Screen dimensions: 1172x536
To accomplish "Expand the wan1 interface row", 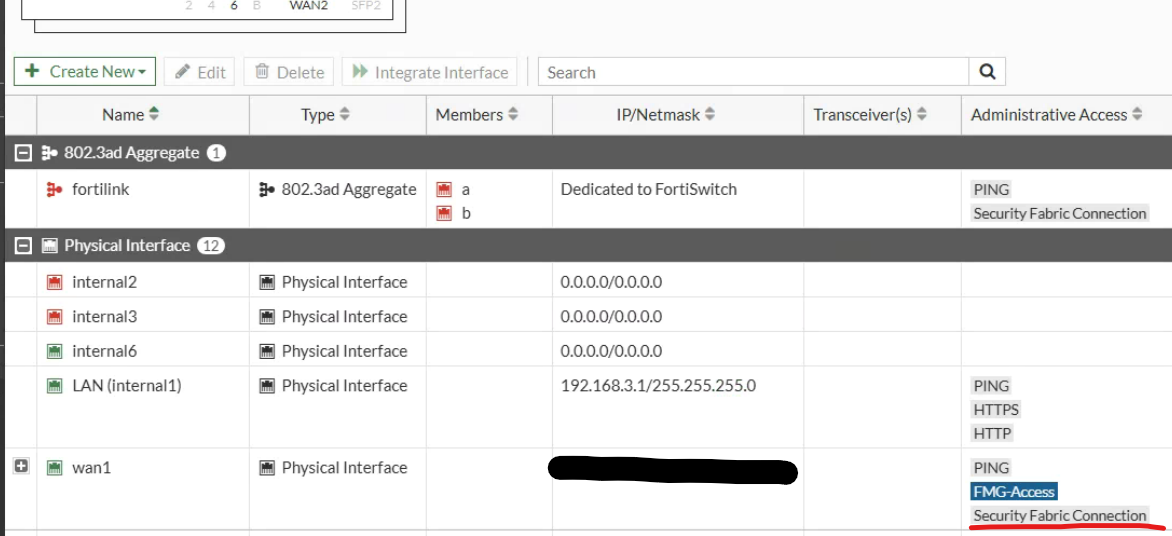I will pyautogui.click(x=21, y=467).
